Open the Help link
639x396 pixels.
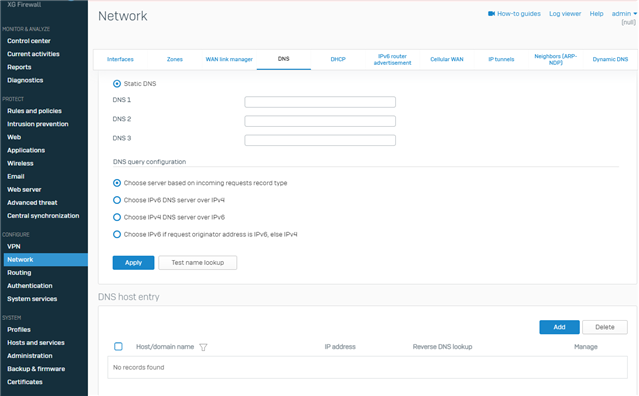[x=596, y=13]
